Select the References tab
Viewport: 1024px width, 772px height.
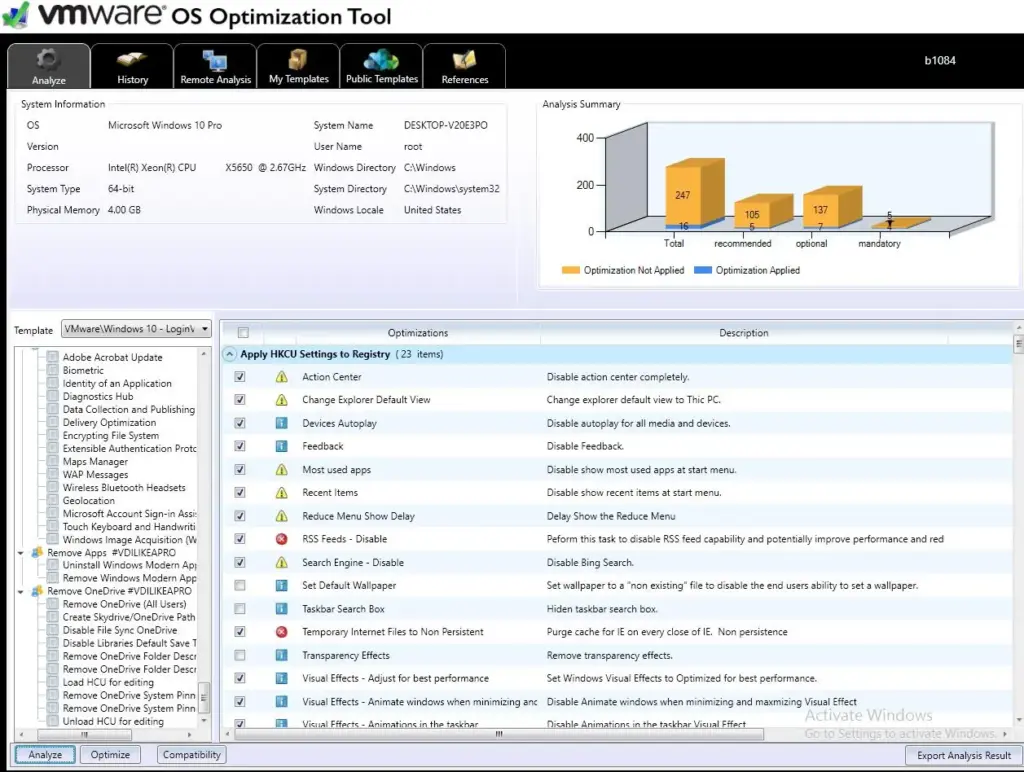pyautogui.click(x=464, y=65)
